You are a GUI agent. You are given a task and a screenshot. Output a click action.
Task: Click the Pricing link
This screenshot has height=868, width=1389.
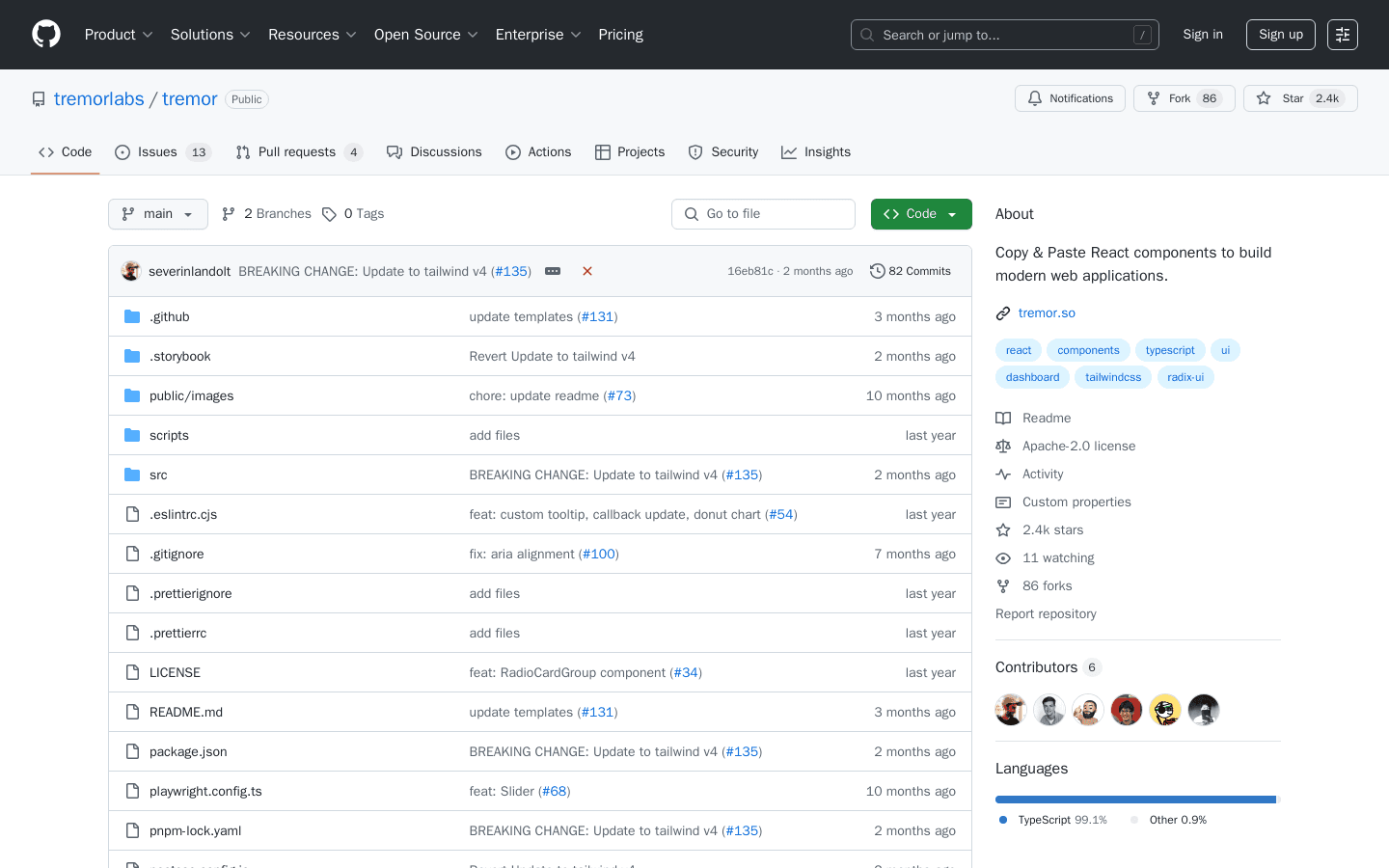(620, 35)
